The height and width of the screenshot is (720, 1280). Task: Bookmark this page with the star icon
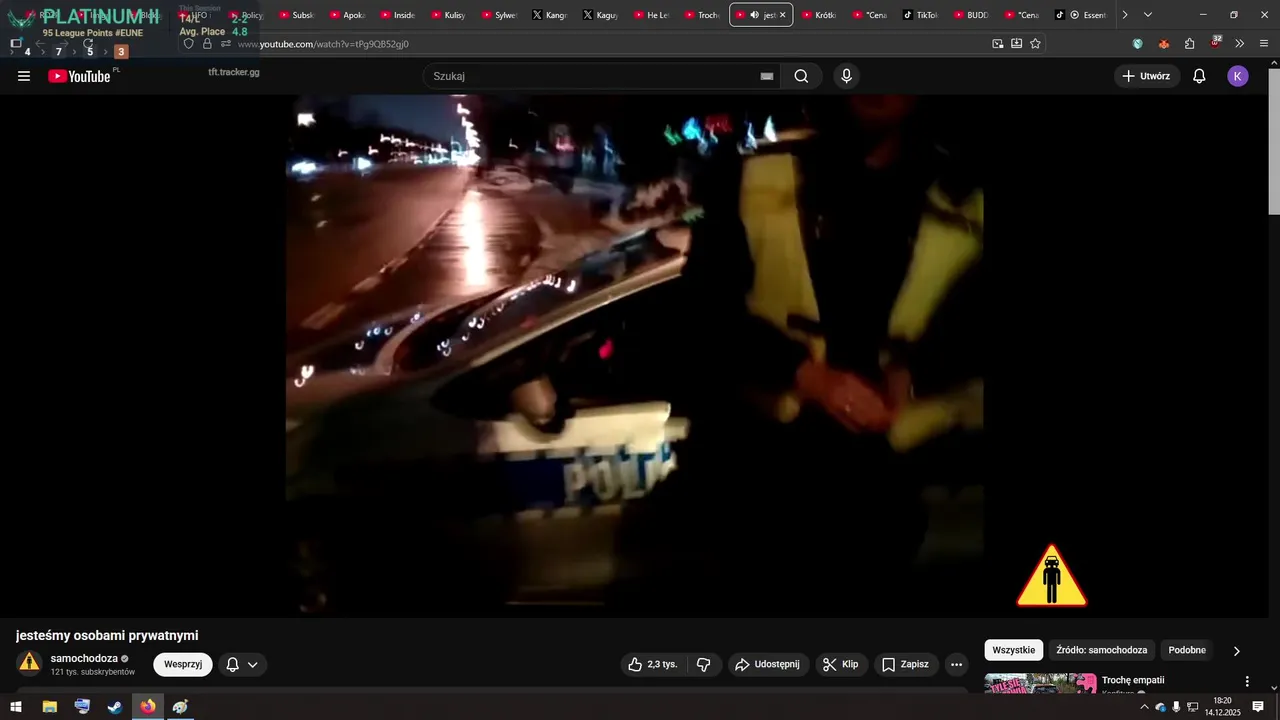point(1035,44)
